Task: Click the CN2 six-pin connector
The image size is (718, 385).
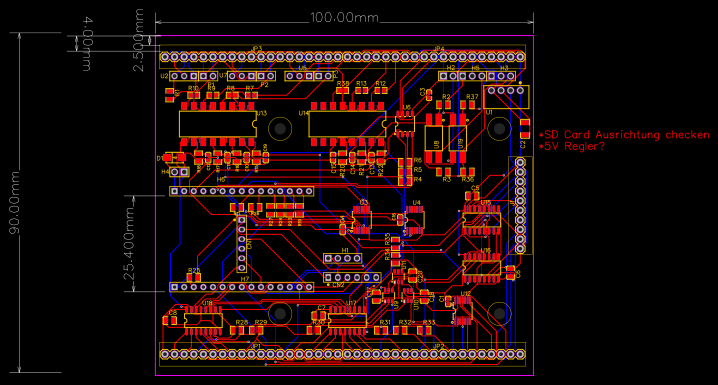Action: tap(352, 277)
